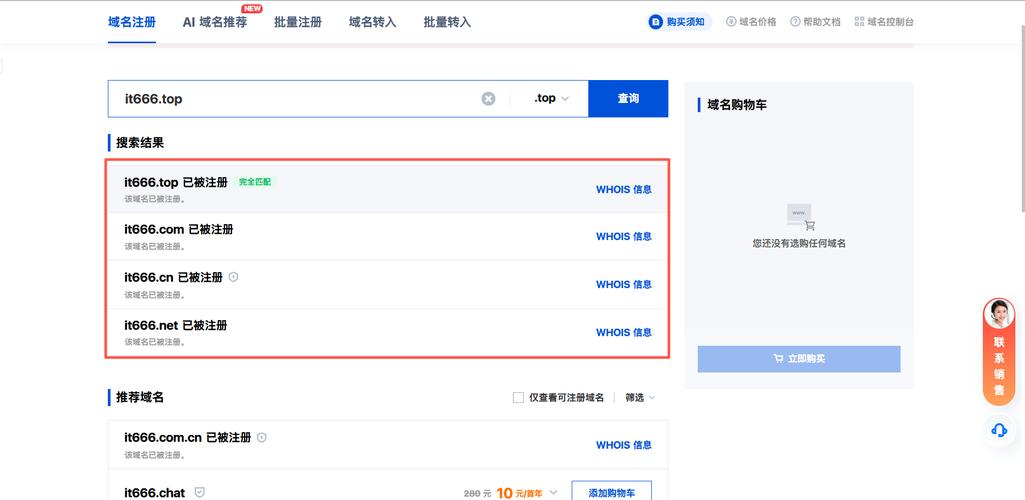Click the 推荐域名 section heading

pyautogui.click(x=140, y=397)
